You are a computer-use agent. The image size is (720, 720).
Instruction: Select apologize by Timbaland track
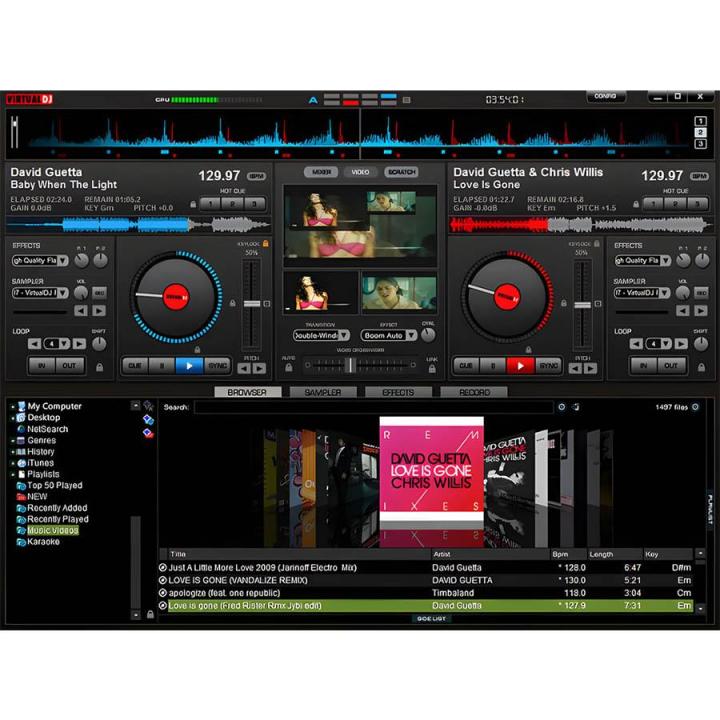(x=425, y=593)
